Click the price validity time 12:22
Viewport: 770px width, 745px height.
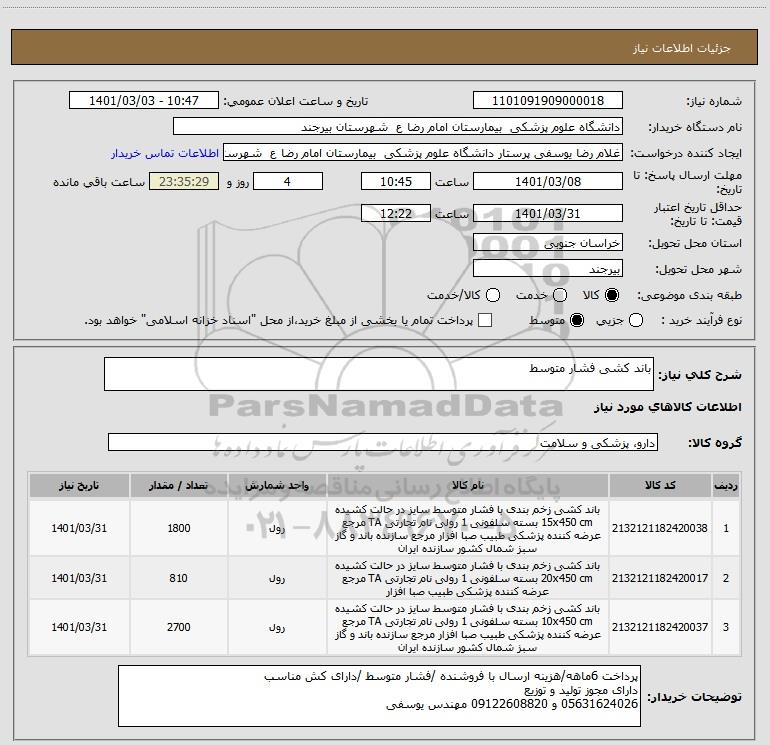[x=396, y=213]
